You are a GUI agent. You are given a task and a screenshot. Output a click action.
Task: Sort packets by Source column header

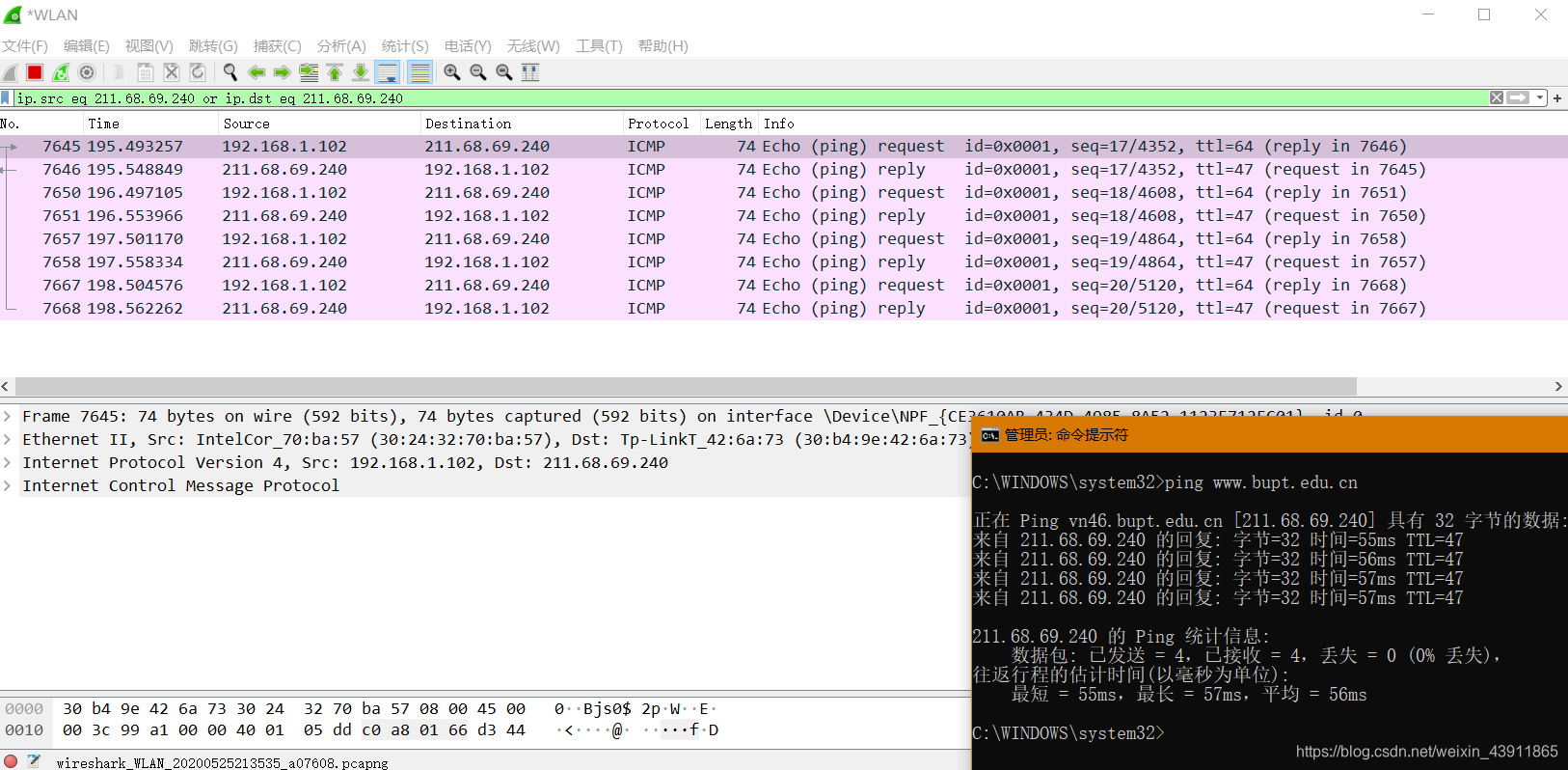tap(319, 124)
